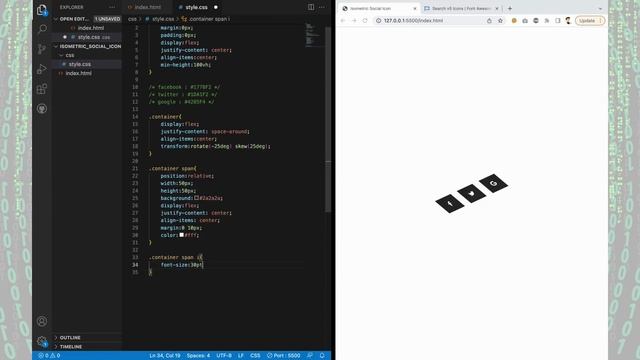Open the Extensions puzzle icon in Chrome

[x=547, y=20]
